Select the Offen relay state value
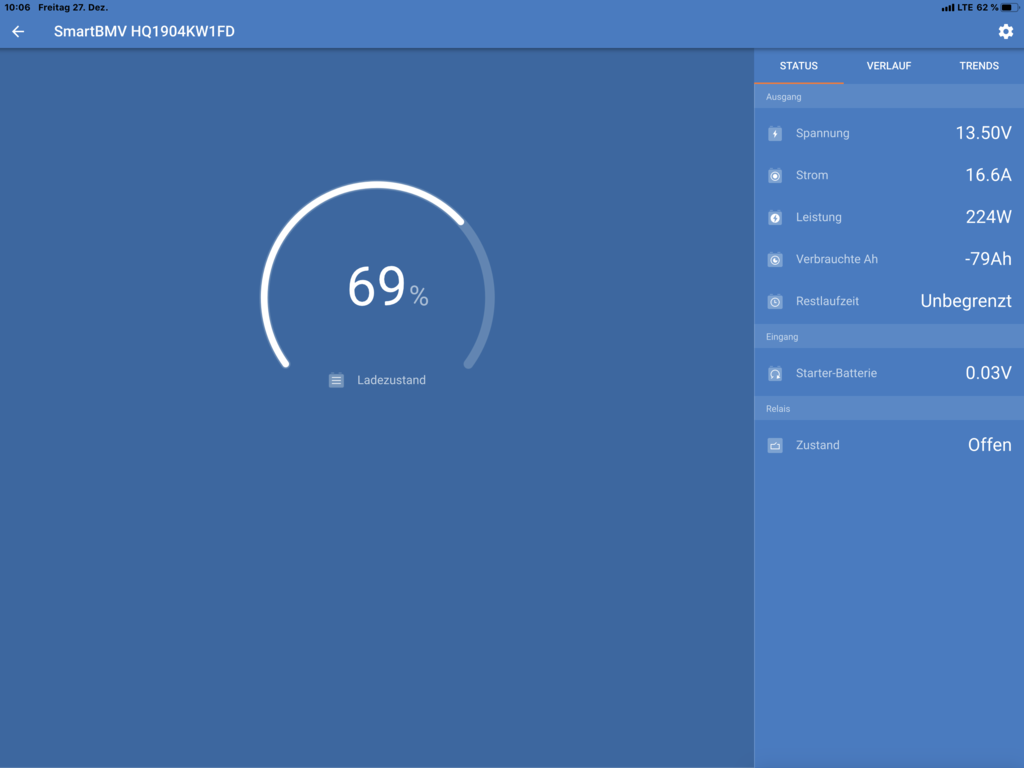The height and width of the screenshot is (768, 1024). [x=989, y=445]
